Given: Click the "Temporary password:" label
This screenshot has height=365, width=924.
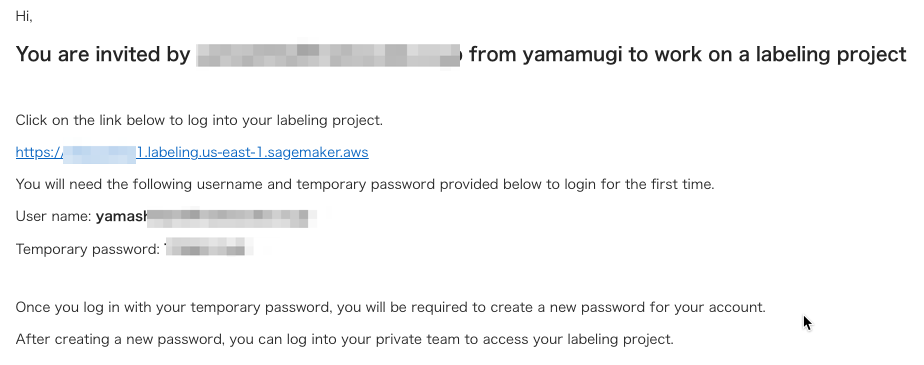Looking at the screenshot, I should point(88,249).
